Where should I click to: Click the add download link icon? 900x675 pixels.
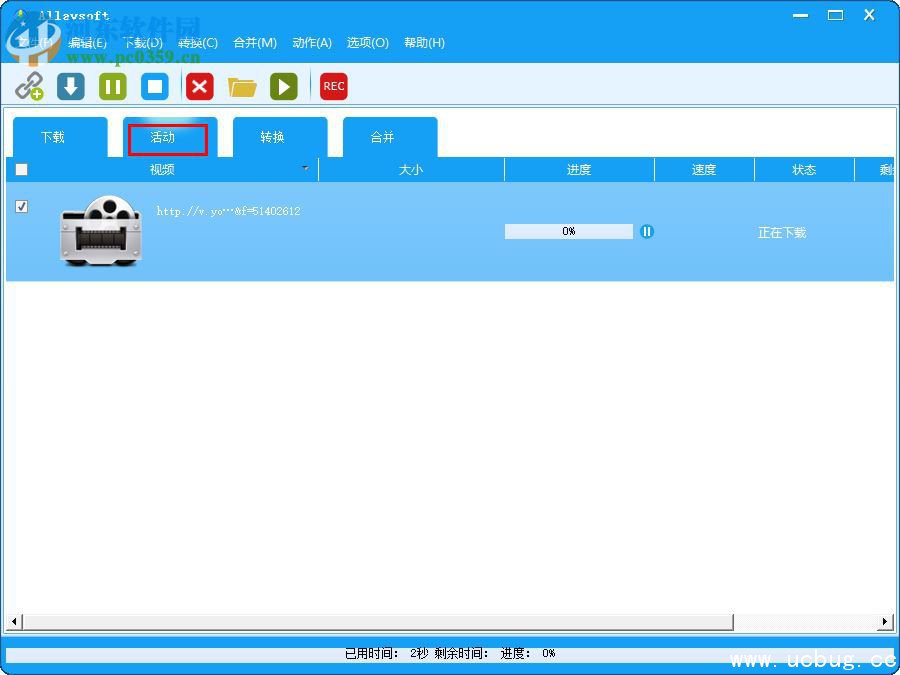pos(29,86)
